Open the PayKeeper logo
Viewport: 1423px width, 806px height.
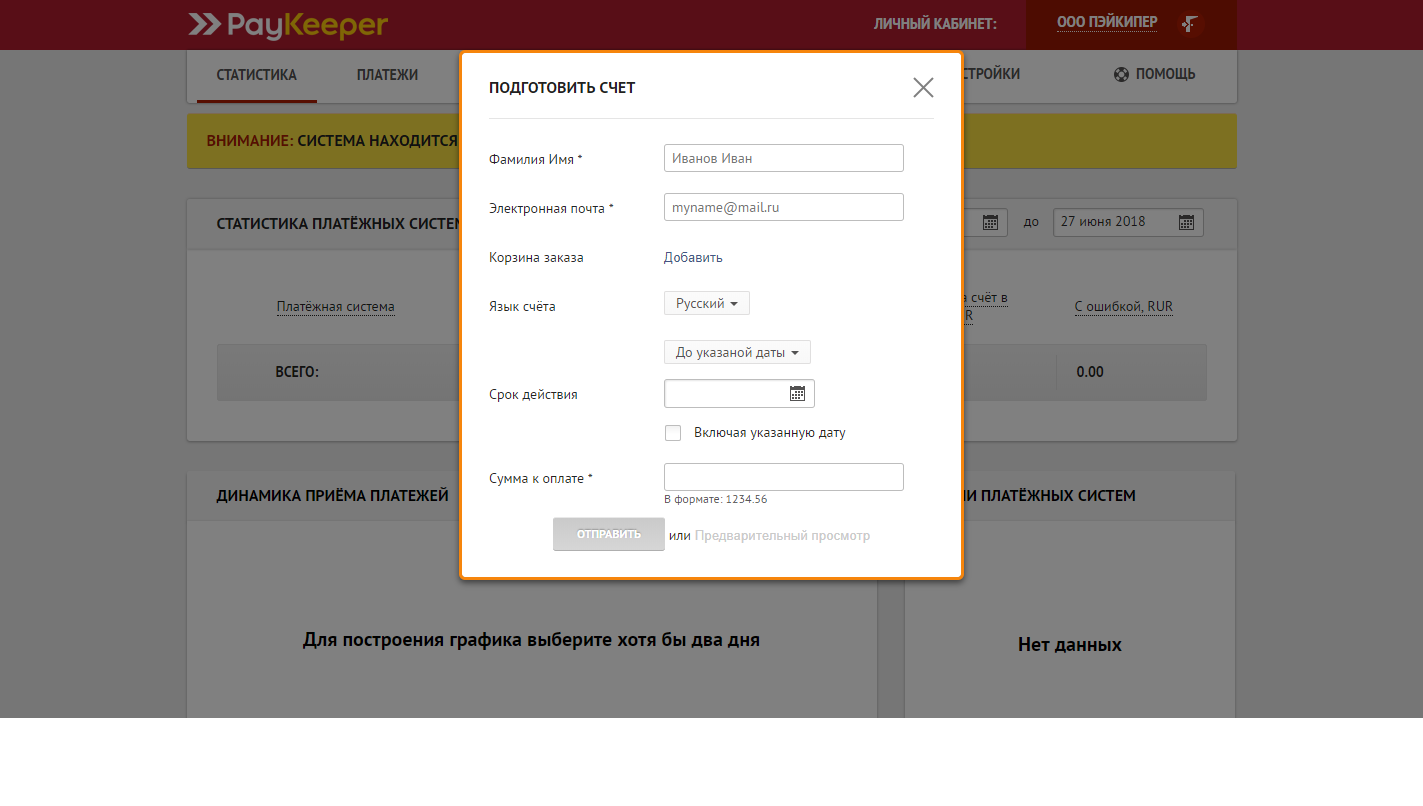pyautogui.click(x=287, y=26)
